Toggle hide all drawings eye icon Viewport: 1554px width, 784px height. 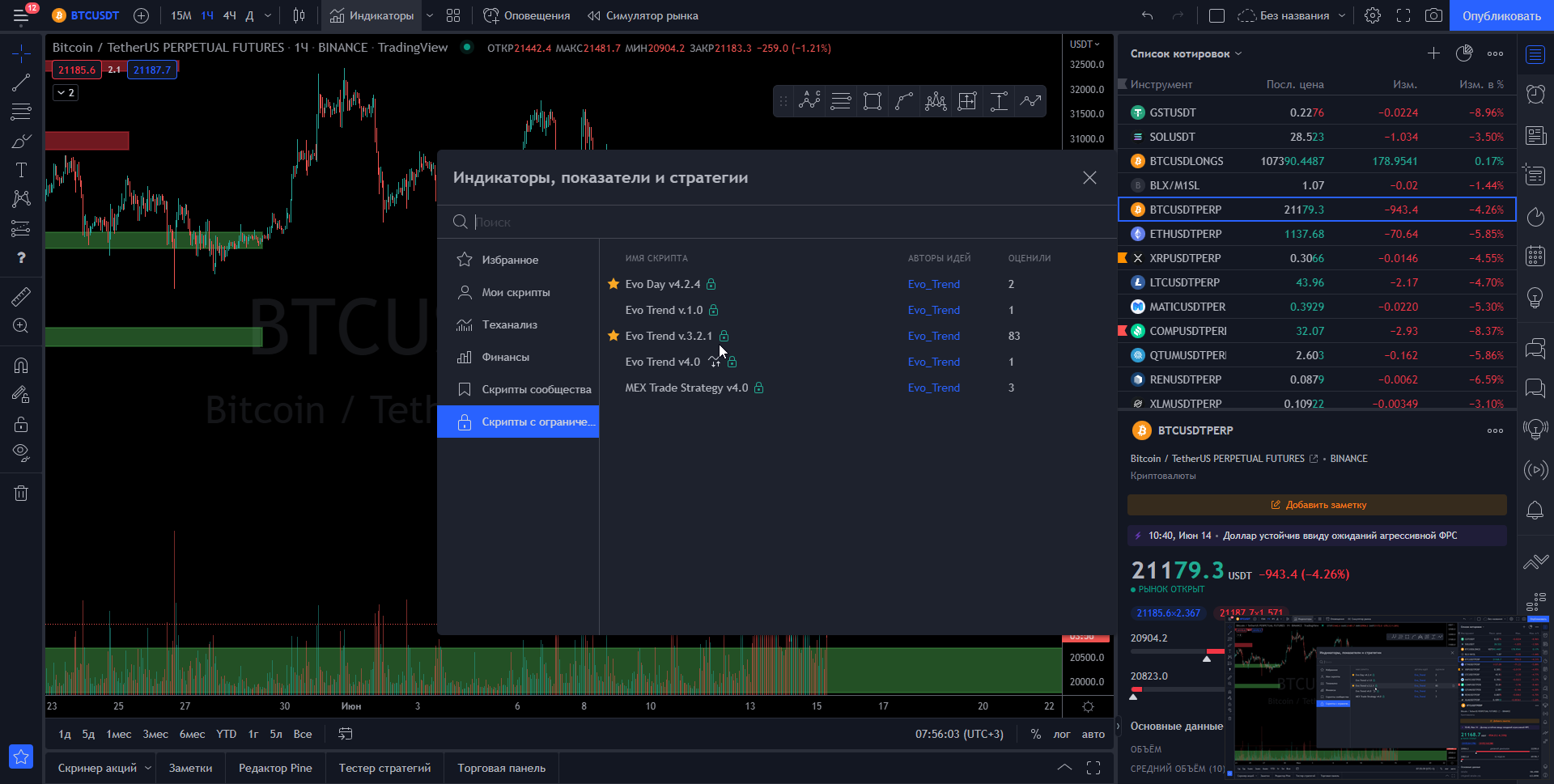(x=21, y=452)
